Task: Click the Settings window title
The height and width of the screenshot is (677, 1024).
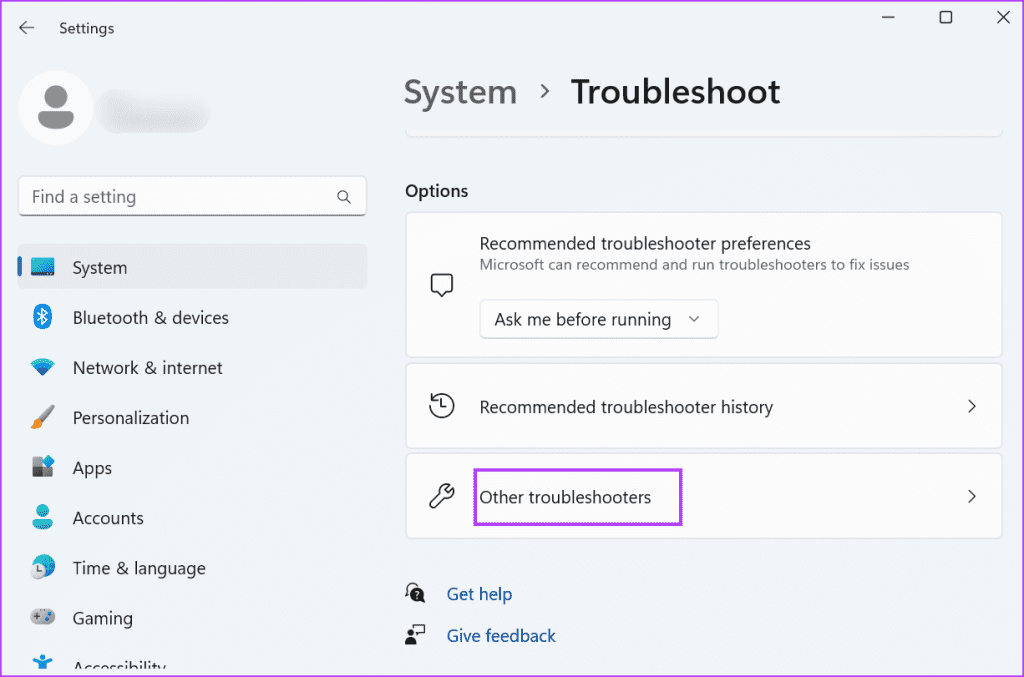Action: coord(86,28)
